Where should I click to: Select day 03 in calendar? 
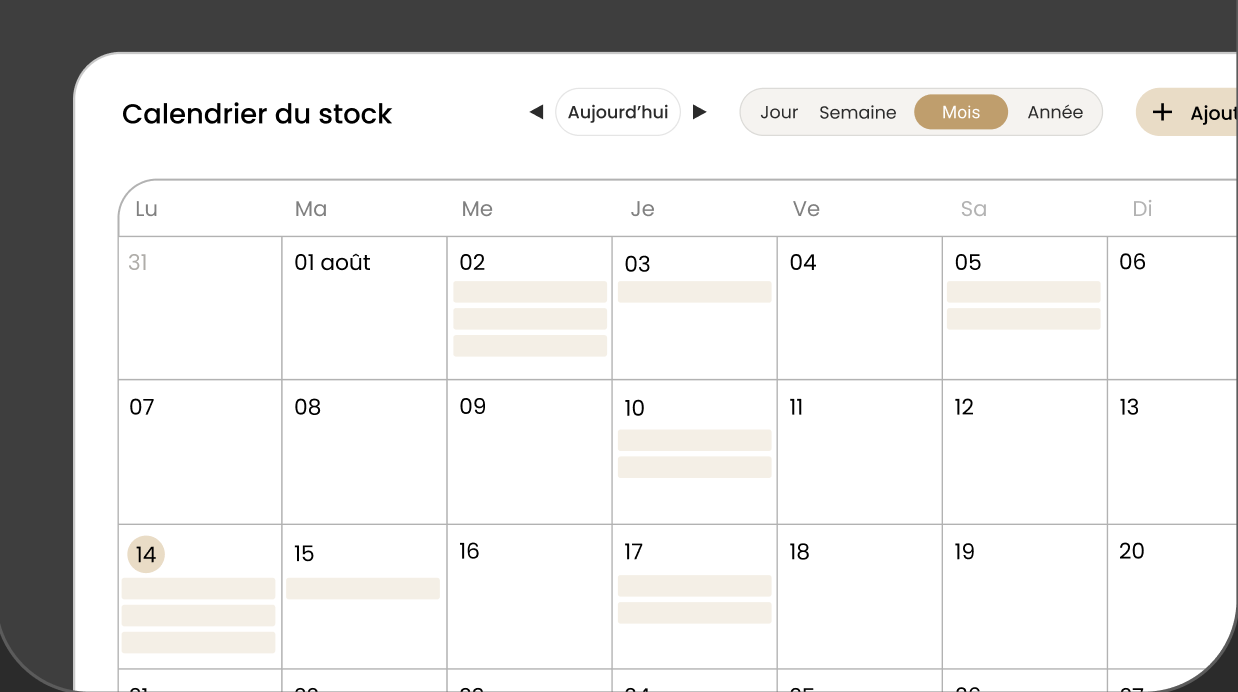pos(637,264)
